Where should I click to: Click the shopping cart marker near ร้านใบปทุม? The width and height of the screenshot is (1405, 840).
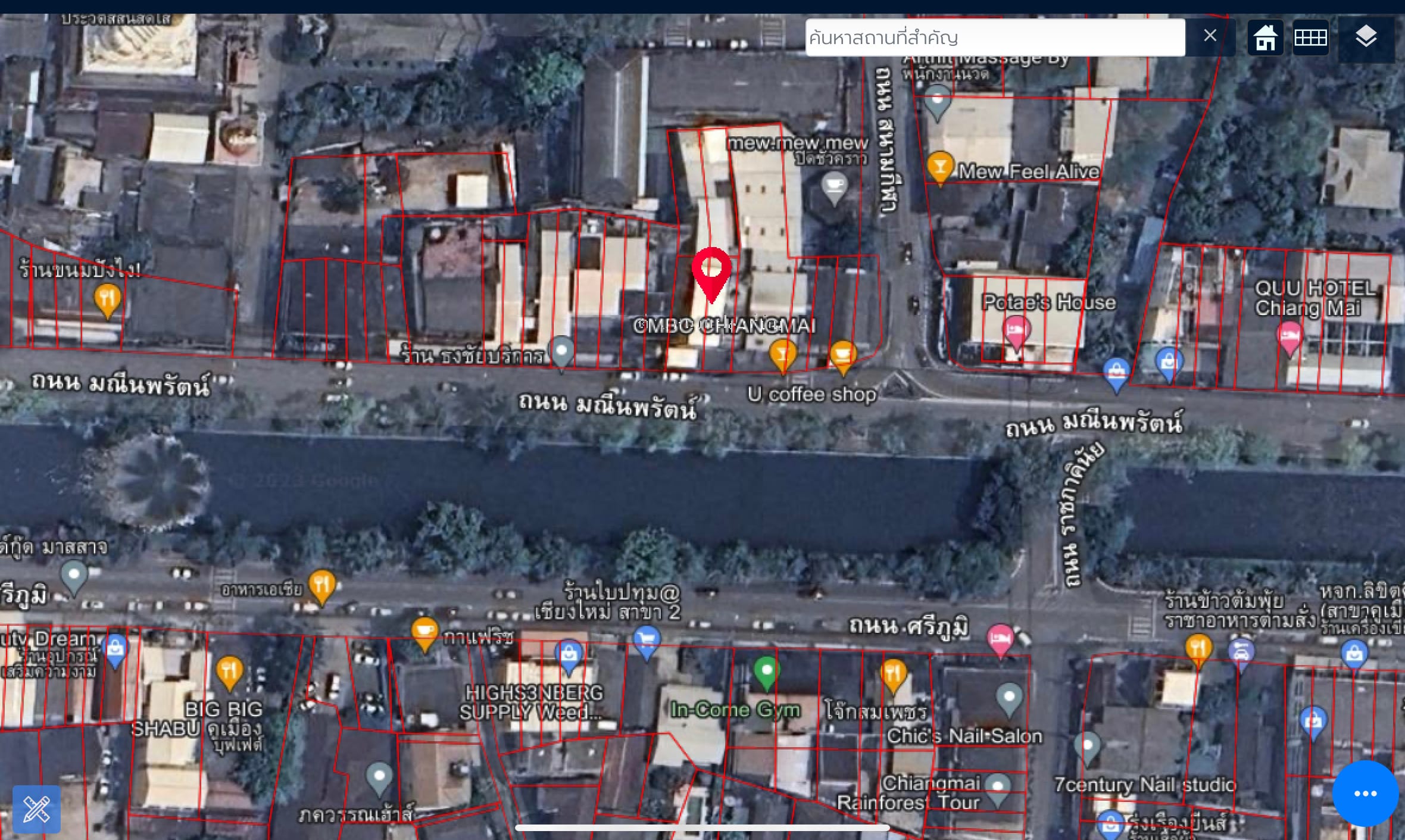tap(647, 642)
